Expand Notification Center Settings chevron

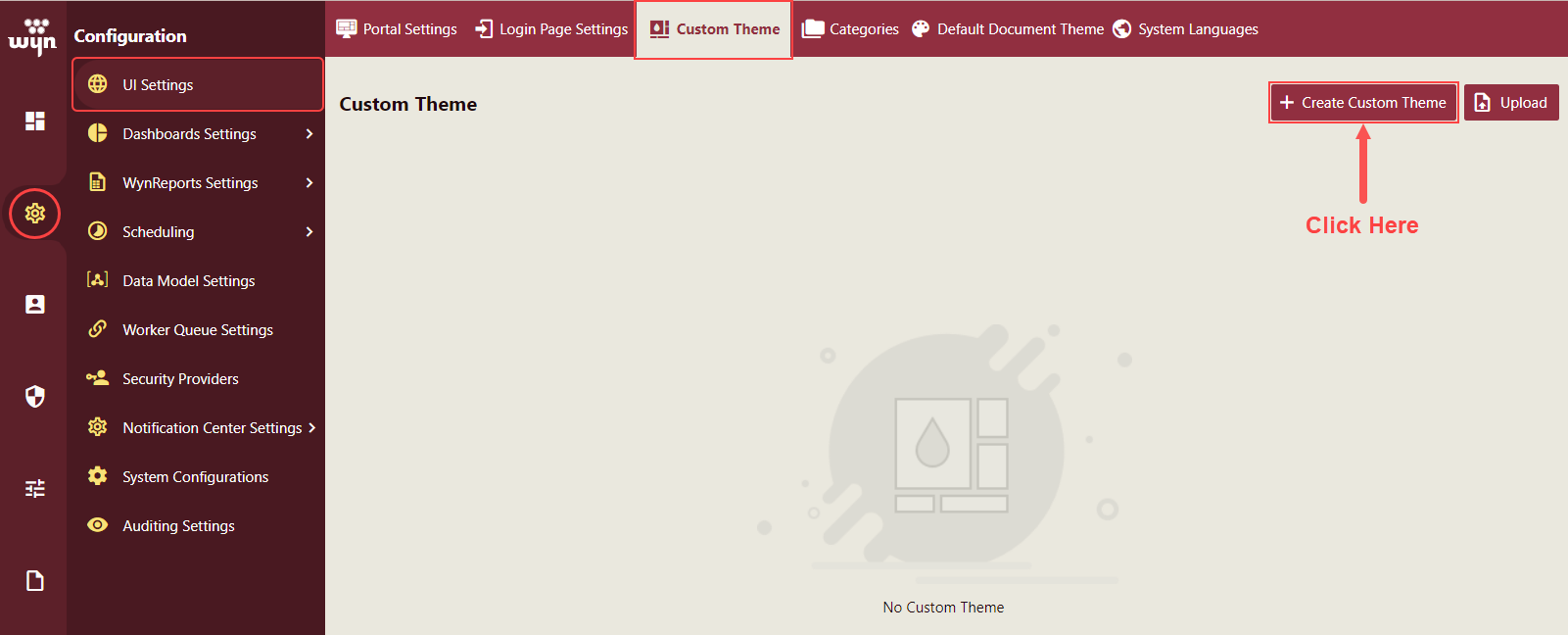(x=312, y=427)
